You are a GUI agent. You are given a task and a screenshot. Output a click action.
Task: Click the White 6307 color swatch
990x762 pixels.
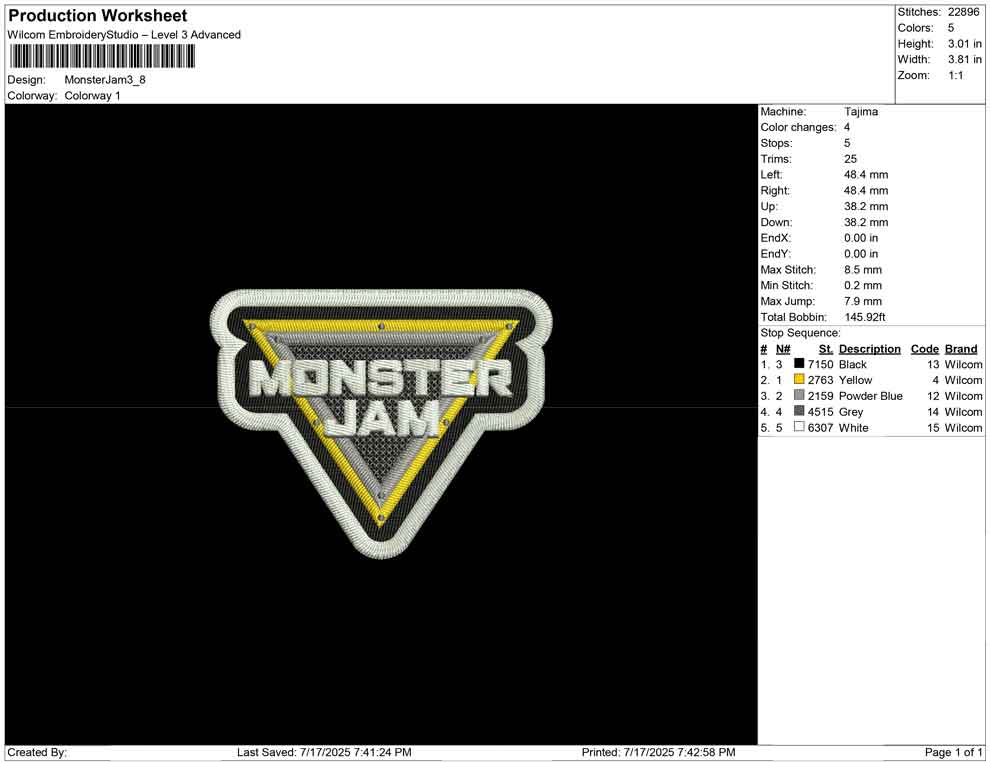pos(799,427)
